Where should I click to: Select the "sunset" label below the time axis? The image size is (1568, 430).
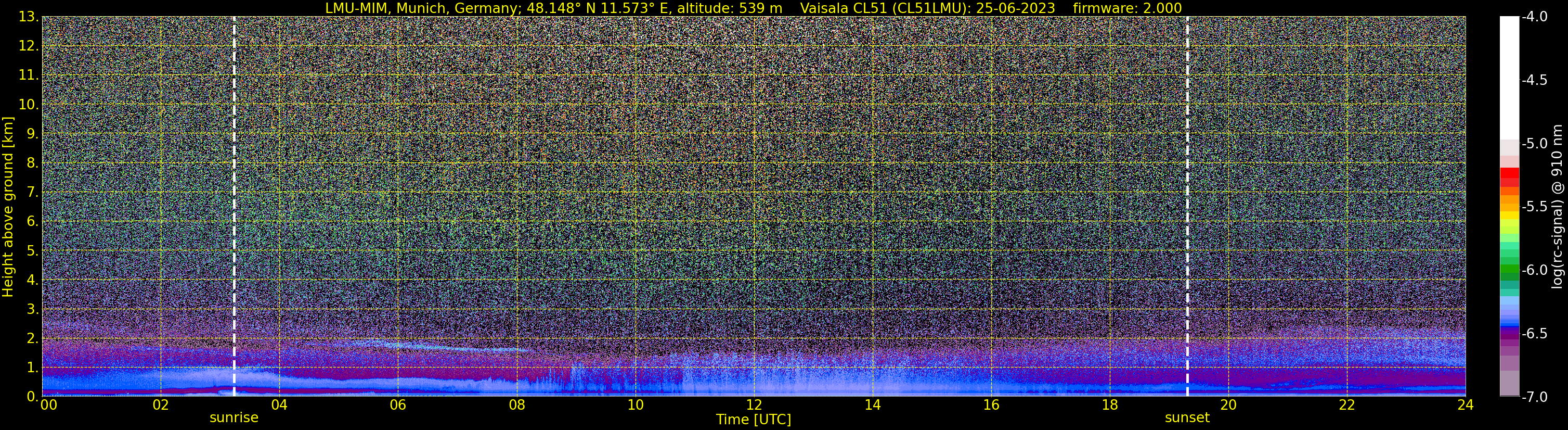coord(1187,418)
